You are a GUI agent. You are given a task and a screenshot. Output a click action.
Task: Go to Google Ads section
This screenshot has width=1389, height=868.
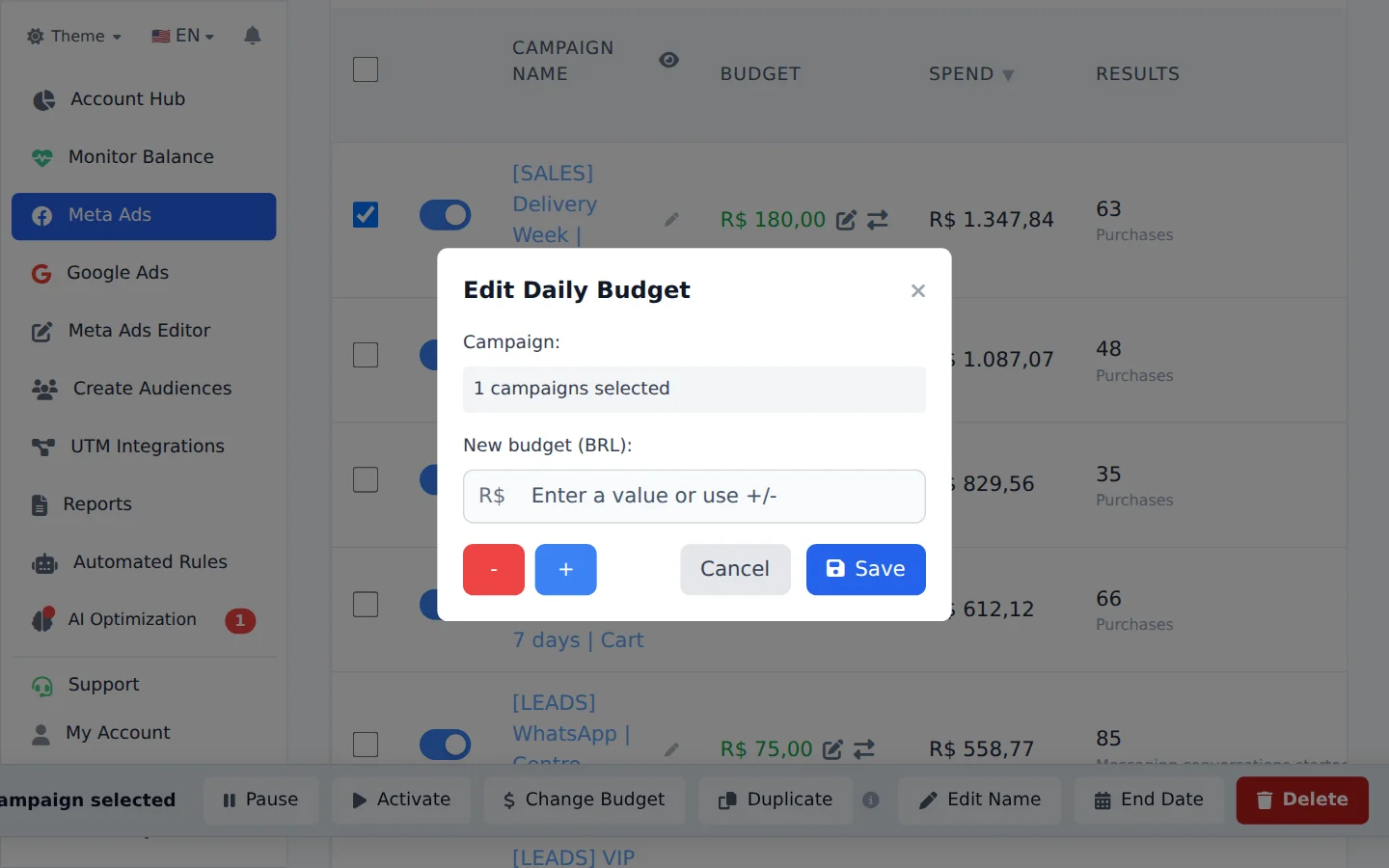click(144, 273)
